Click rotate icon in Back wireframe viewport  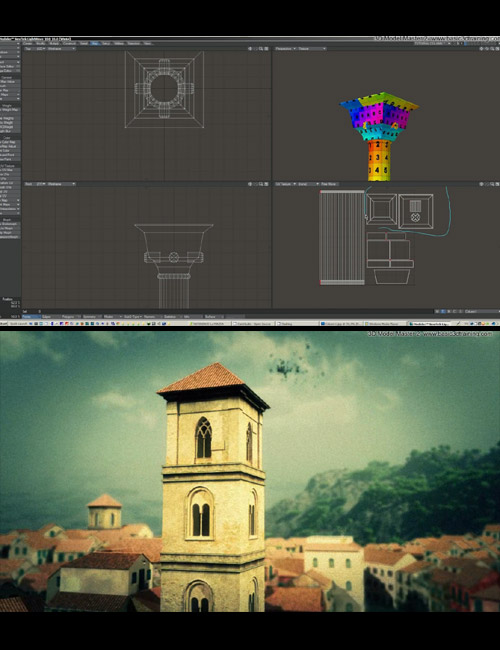pyautogui.click(x=255, y=184)
